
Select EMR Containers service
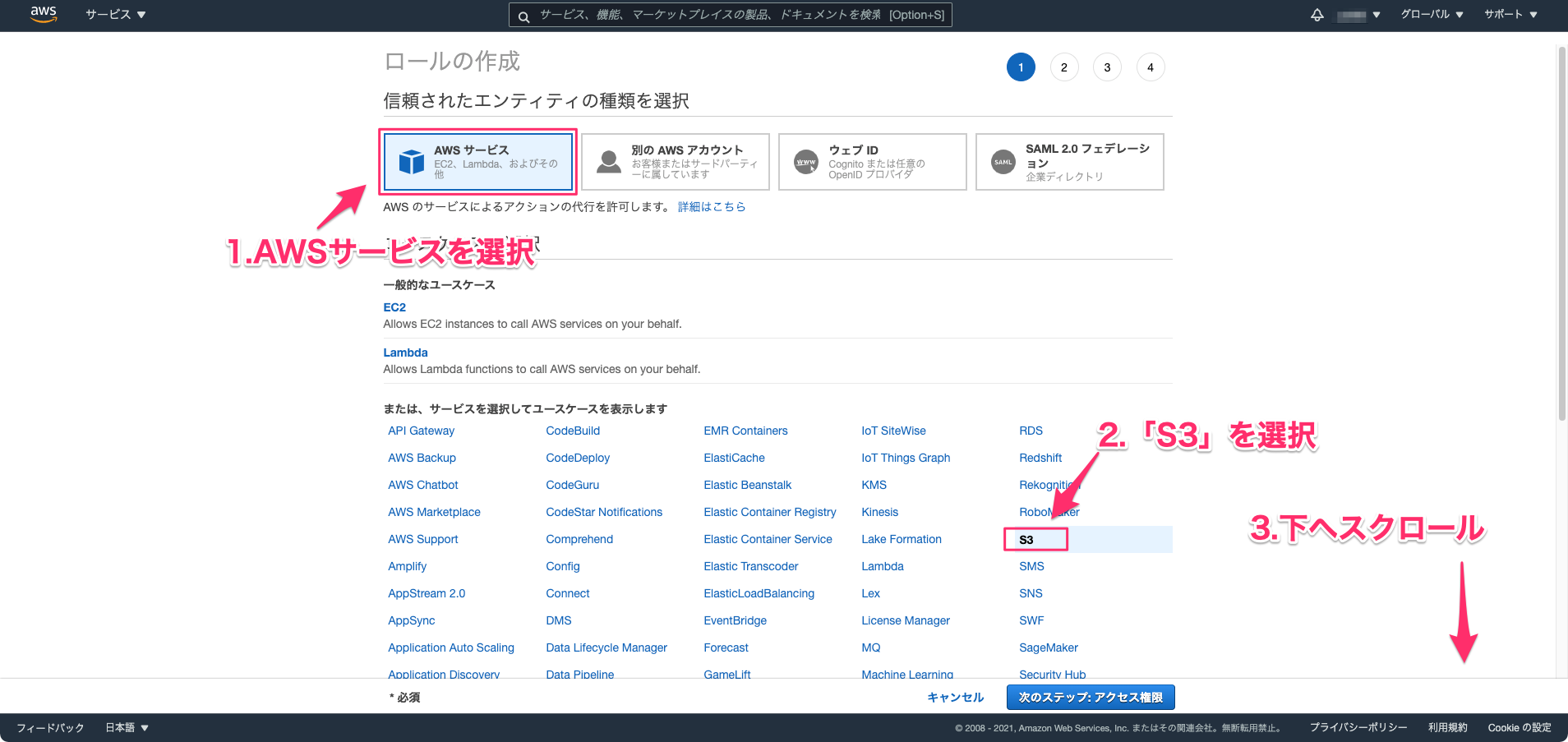745,431
